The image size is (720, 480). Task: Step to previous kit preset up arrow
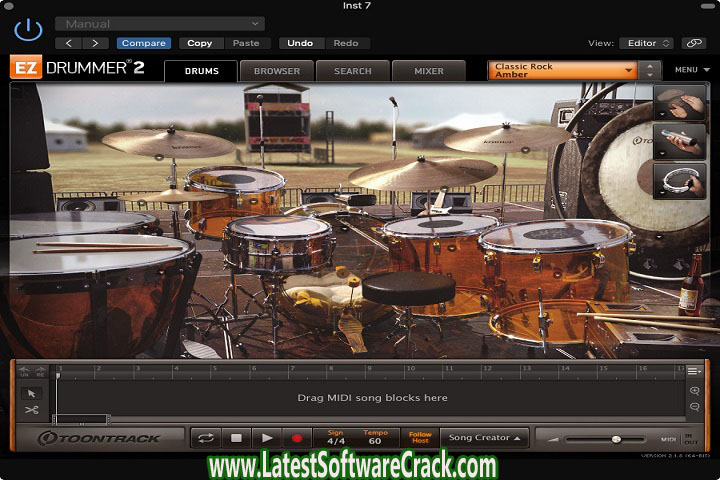click(650, 66)
